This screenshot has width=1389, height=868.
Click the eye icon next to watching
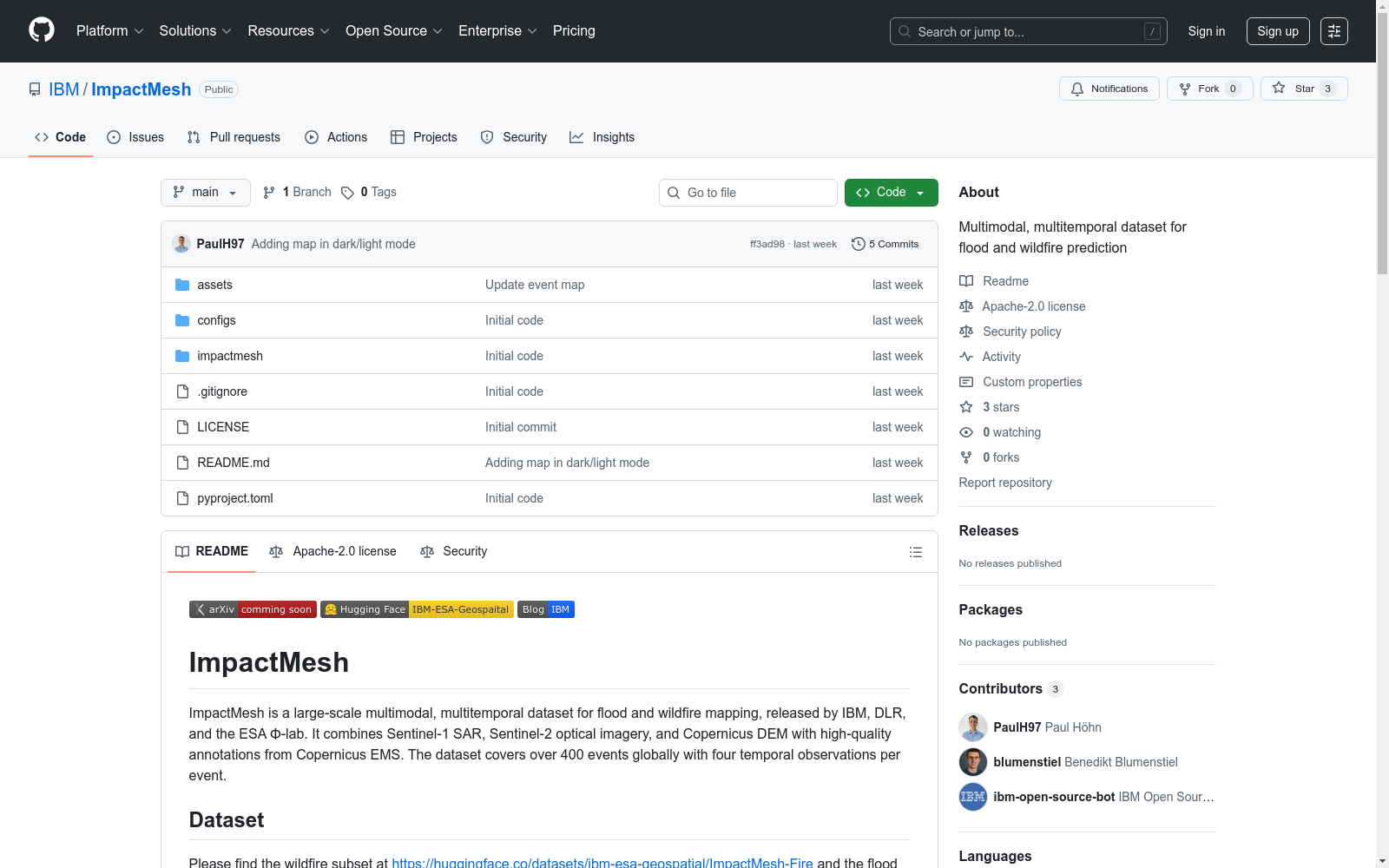point(966,432)
